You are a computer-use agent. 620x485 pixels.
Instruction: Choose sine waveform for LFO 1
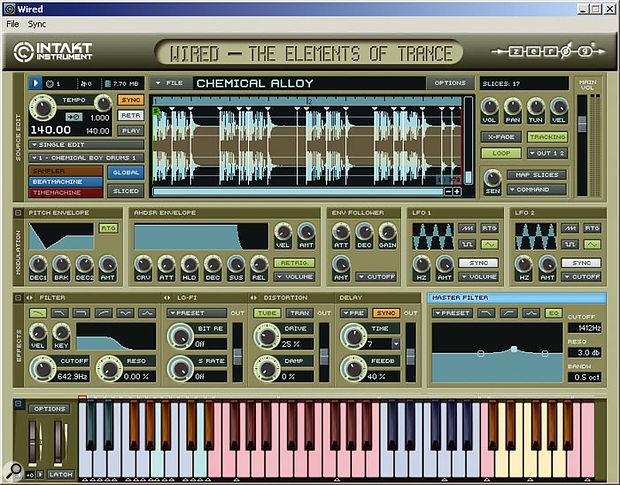489,244
